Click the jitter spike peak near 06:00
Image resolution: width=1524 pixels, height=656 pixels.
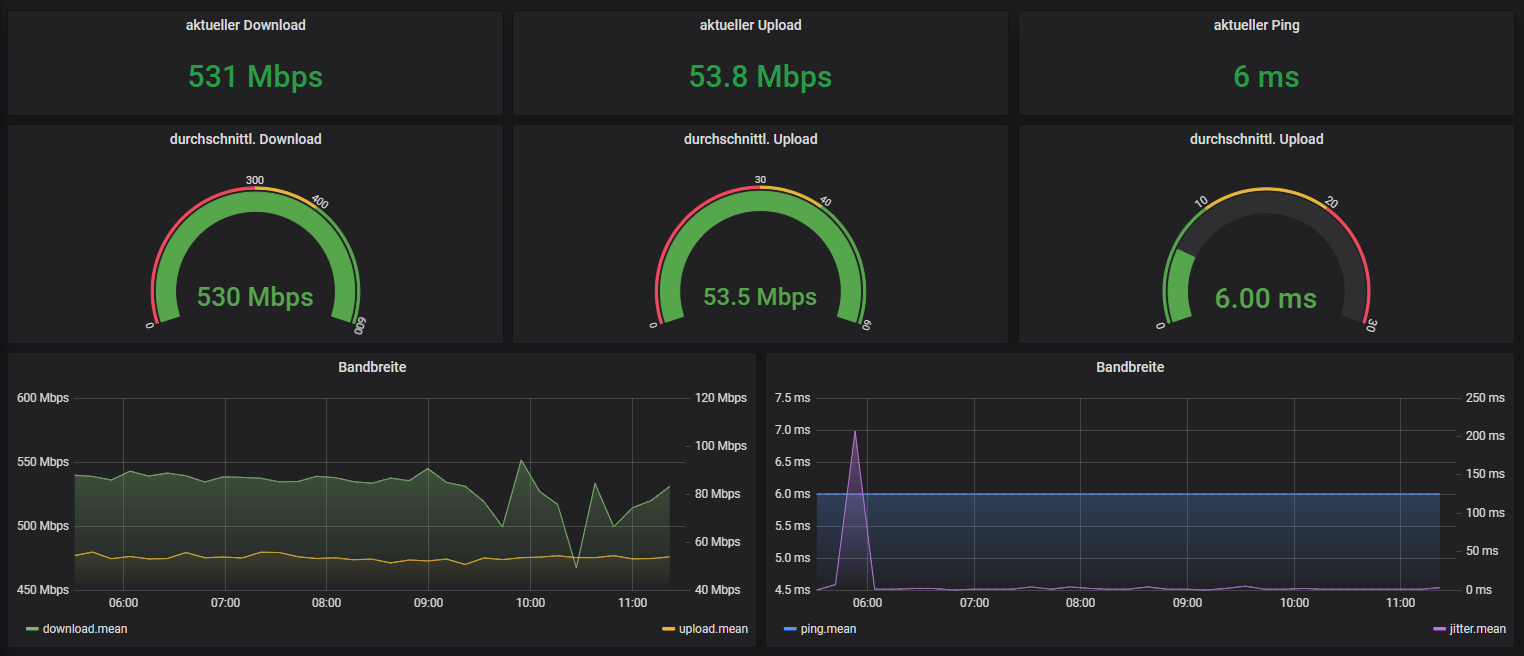tap(855, 431)
